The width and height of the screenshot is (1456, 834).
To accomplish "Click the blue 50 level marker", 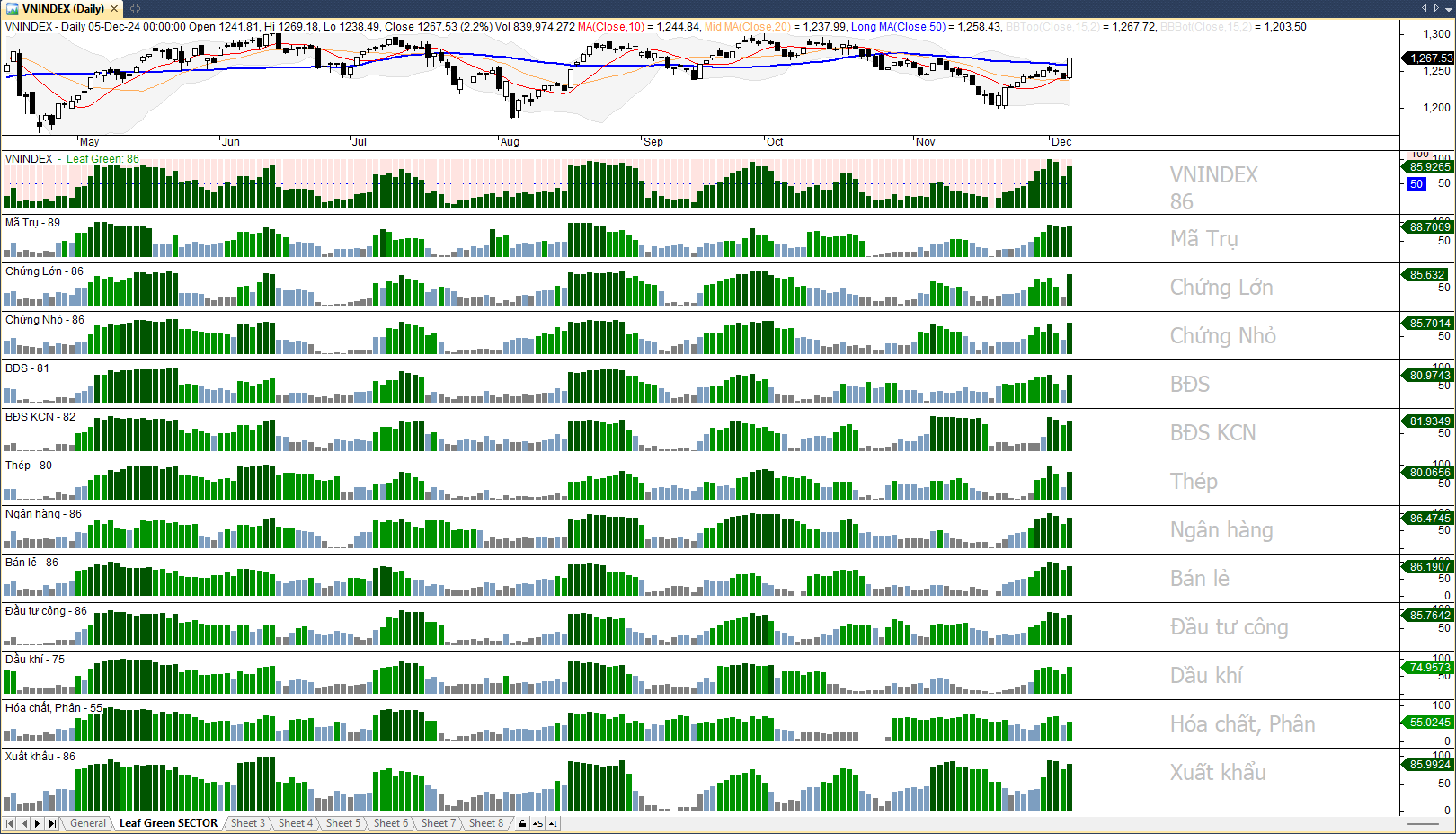I will point(1416,183).
